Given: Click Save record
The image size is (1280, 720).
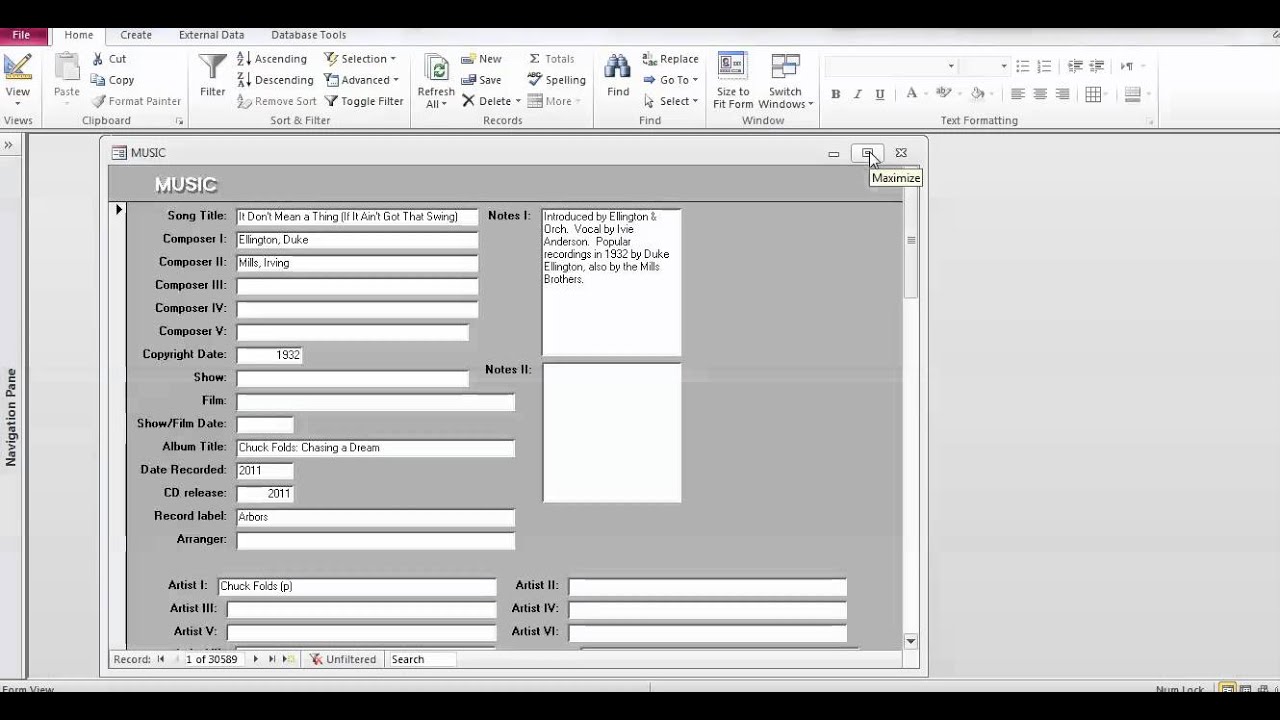Looking at the screenshot, I should [481, 80].
